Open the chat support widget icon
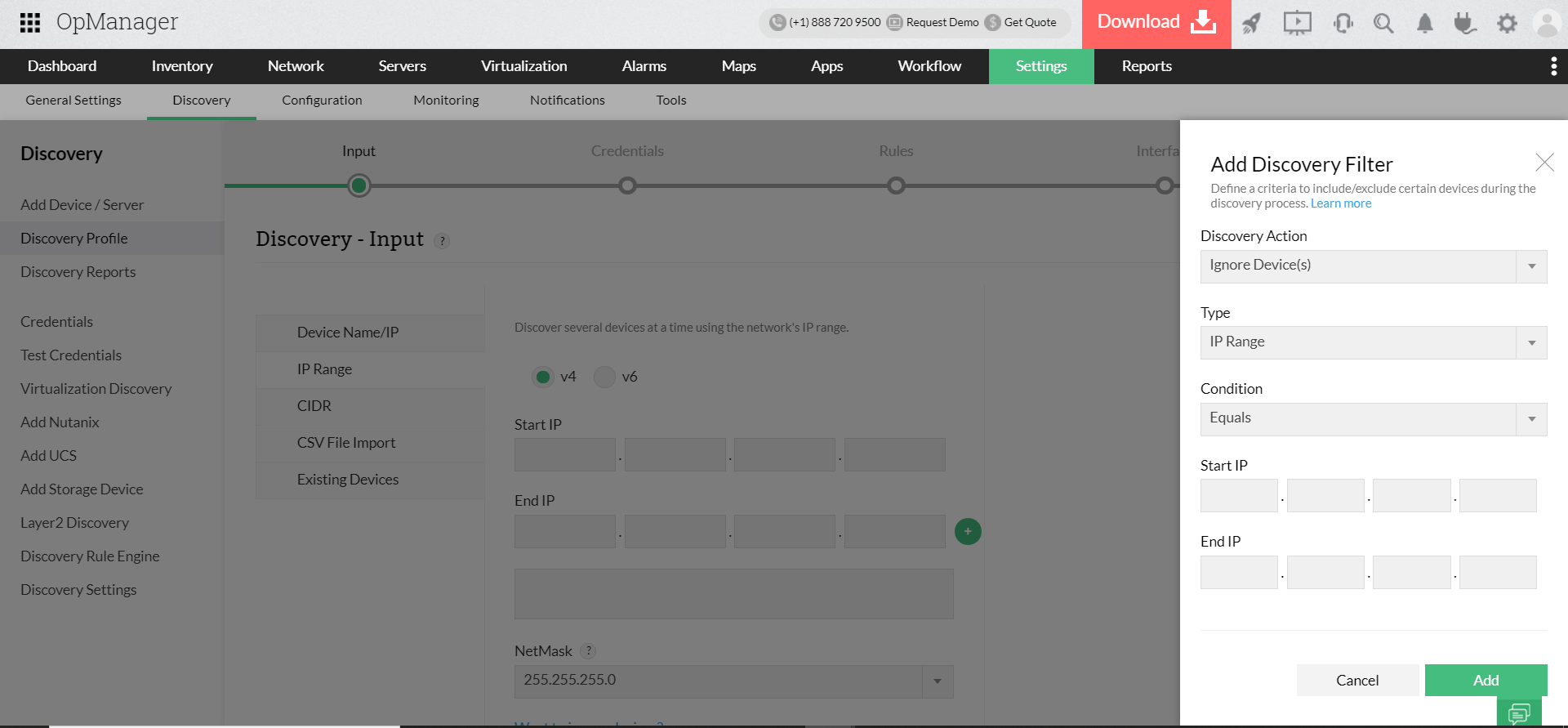1568x728 pixels. [1519, 713]
